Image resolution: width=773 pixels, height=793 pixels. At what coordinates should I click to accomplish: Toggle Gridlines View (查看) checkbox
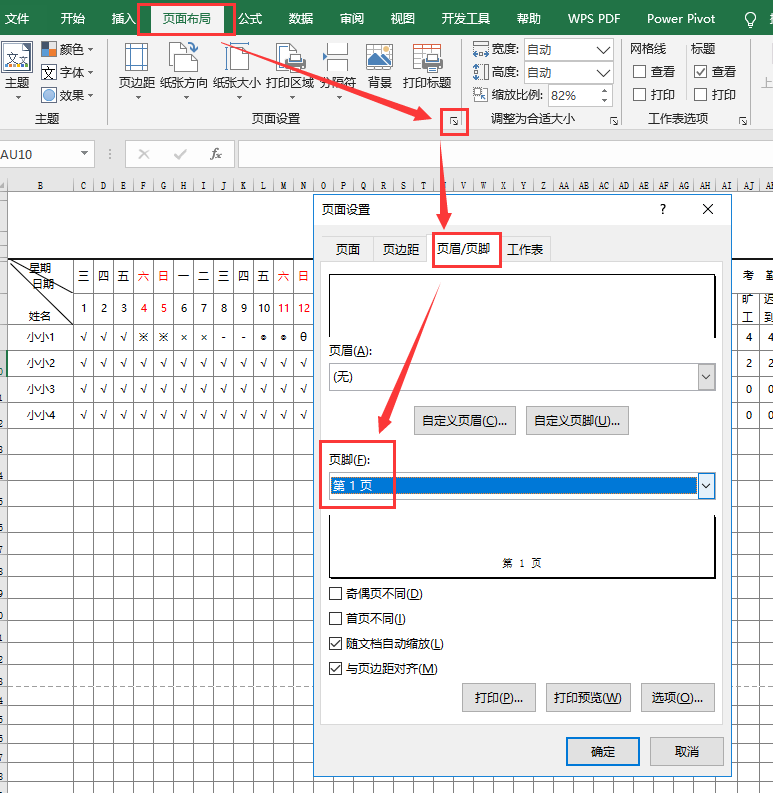point(639,72)
